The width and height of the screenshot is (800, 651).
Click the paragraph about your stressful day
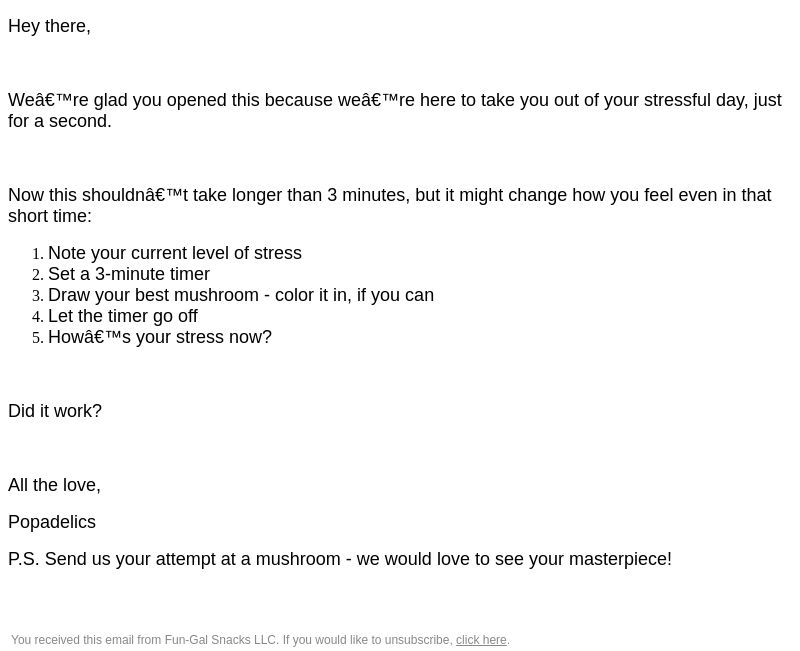(395, 110)
